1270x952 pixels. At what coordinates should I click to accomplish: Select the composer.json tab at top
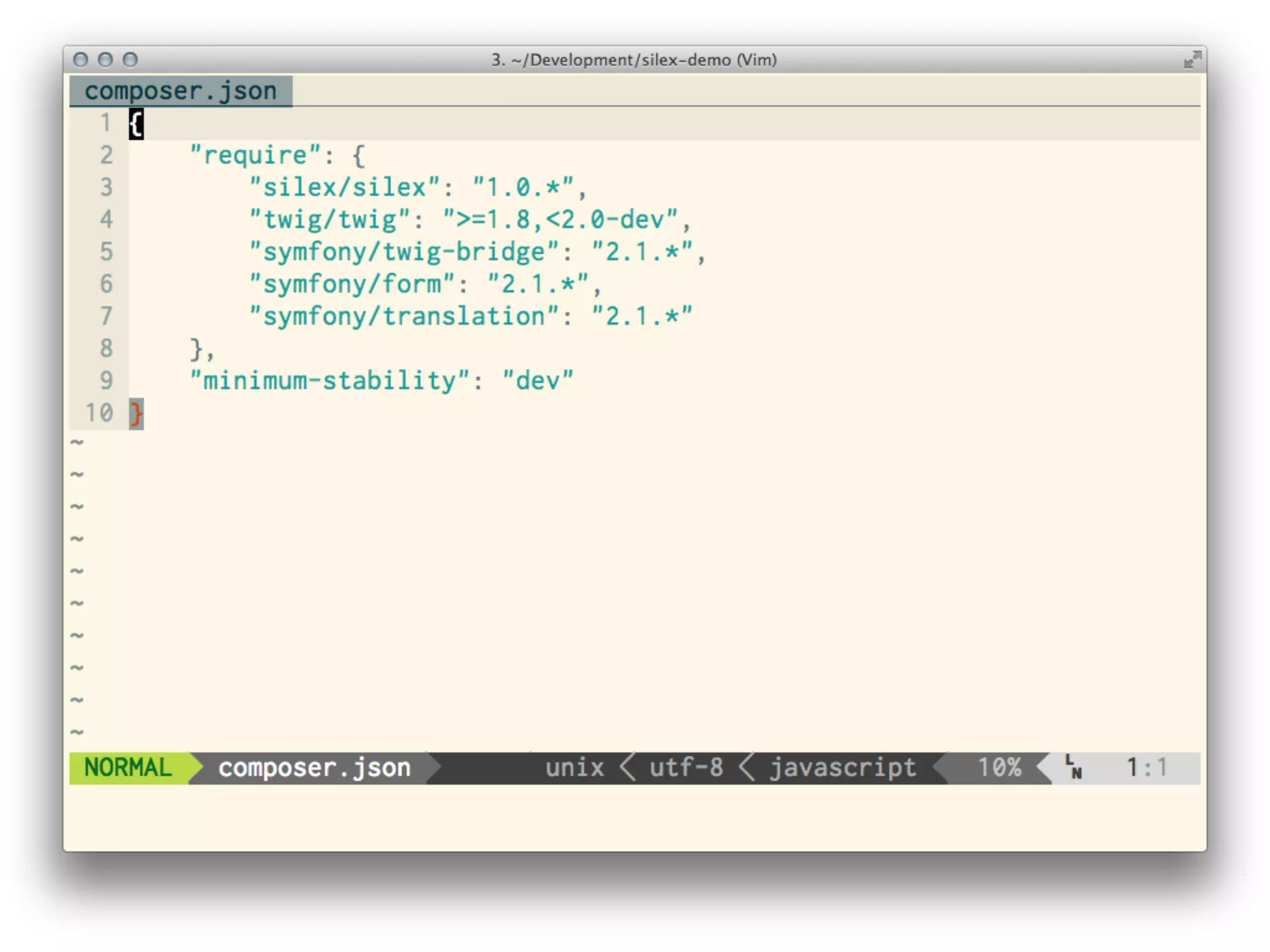pyautogui.click(x=180, y=91)
